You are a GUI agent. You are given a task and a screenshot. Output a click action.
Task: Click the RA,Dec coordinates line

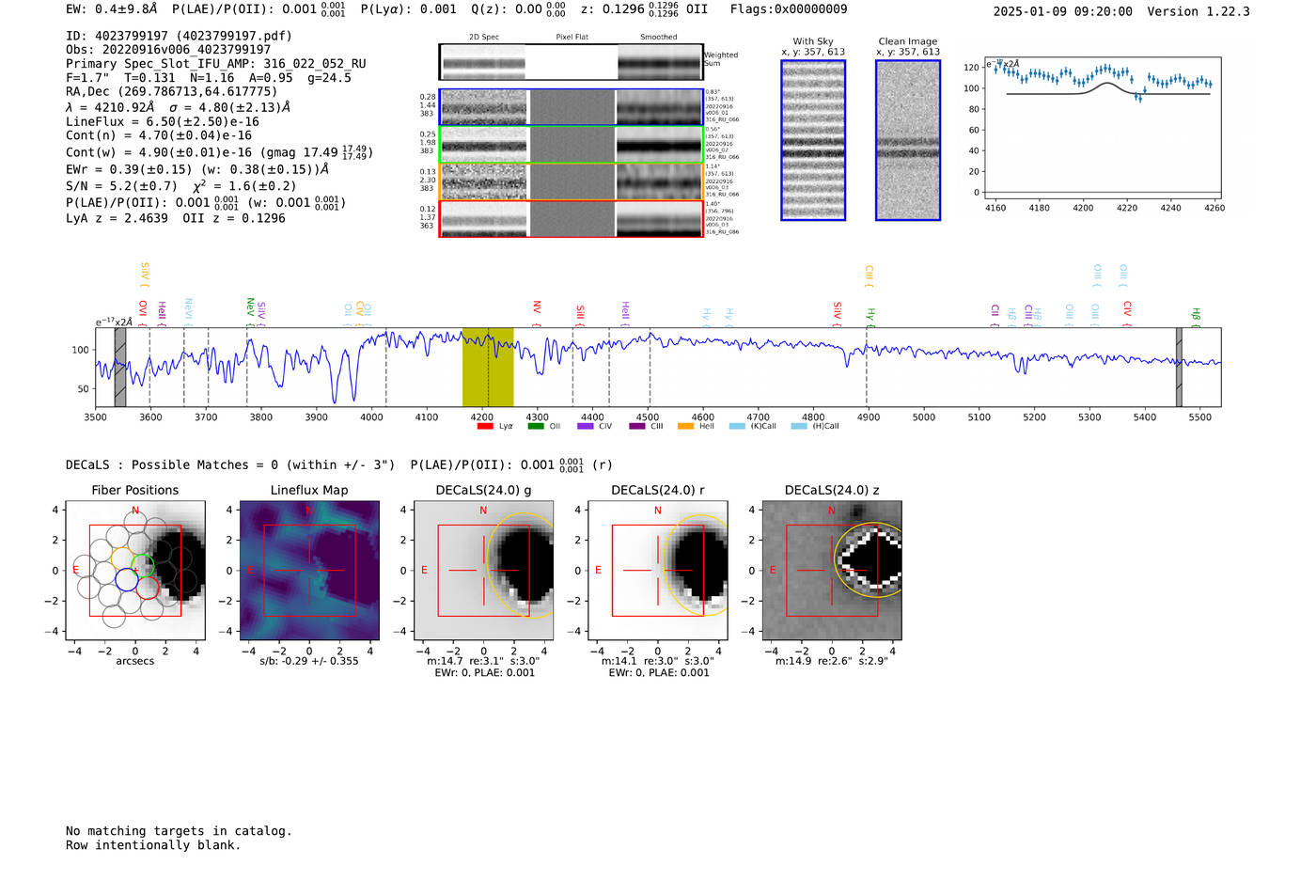pyautogui.click(x=172, y=92)
